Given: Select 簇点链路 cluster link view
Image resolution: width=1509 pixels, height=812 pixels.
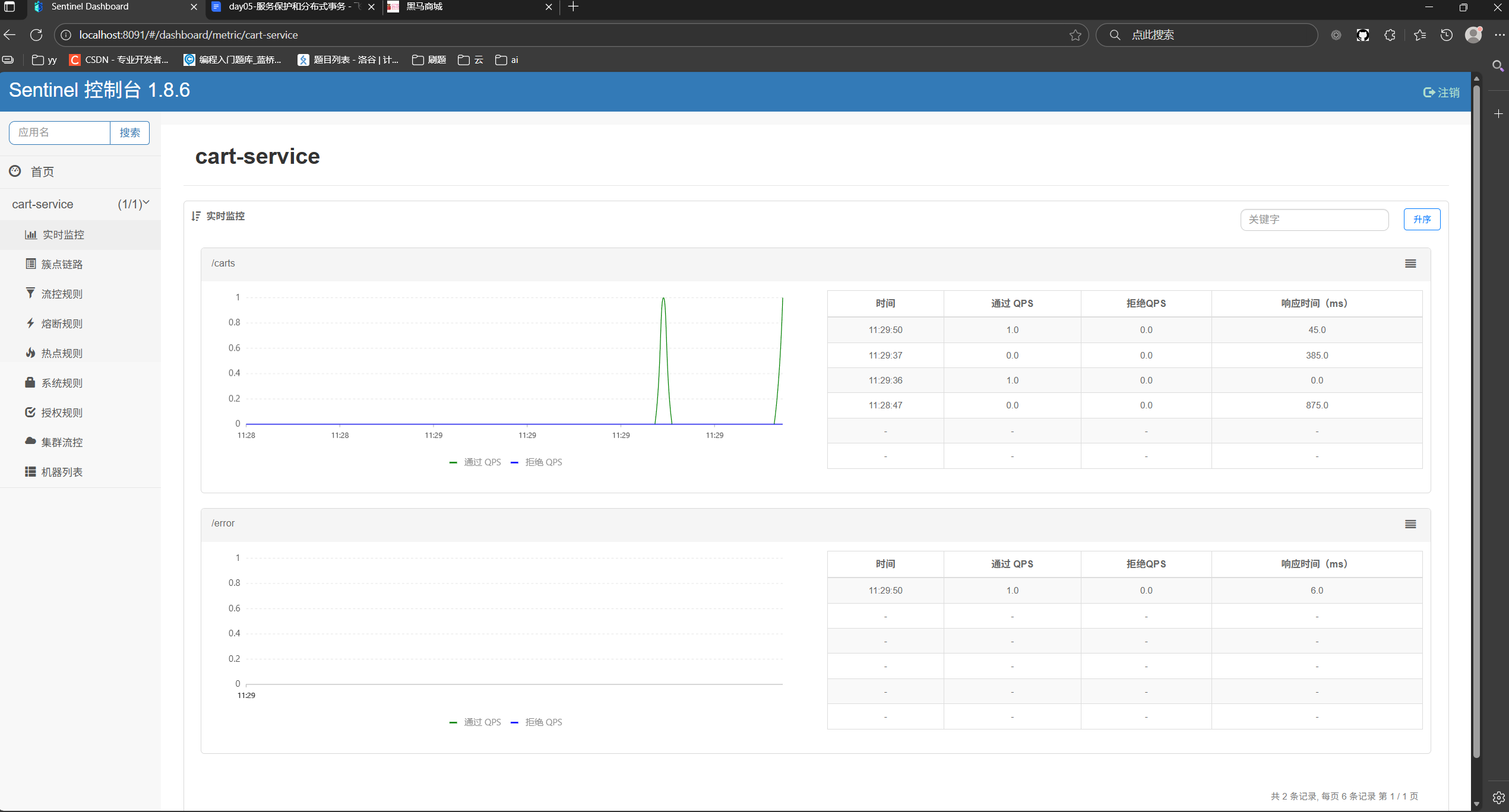Looking at the screenshot, I should coord(62,264).
